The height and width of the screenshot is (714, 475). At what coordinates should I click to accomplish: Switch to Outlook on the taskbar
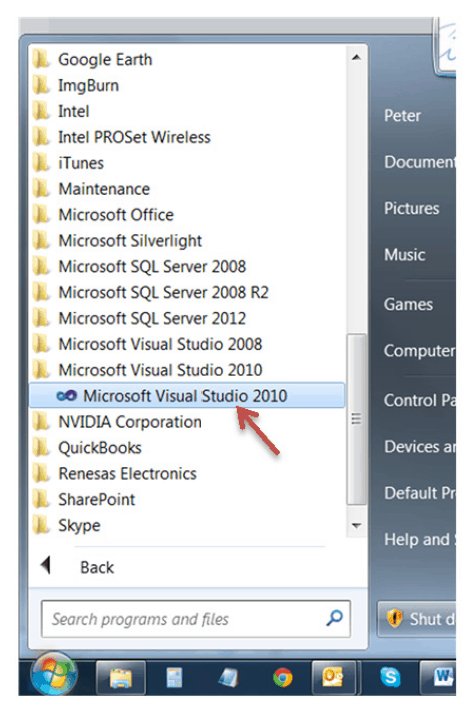click(x=333, y=678)
